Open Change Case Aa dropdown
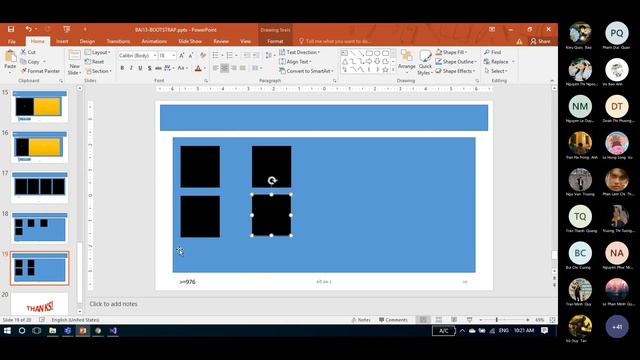 click(x=182, y=68)
